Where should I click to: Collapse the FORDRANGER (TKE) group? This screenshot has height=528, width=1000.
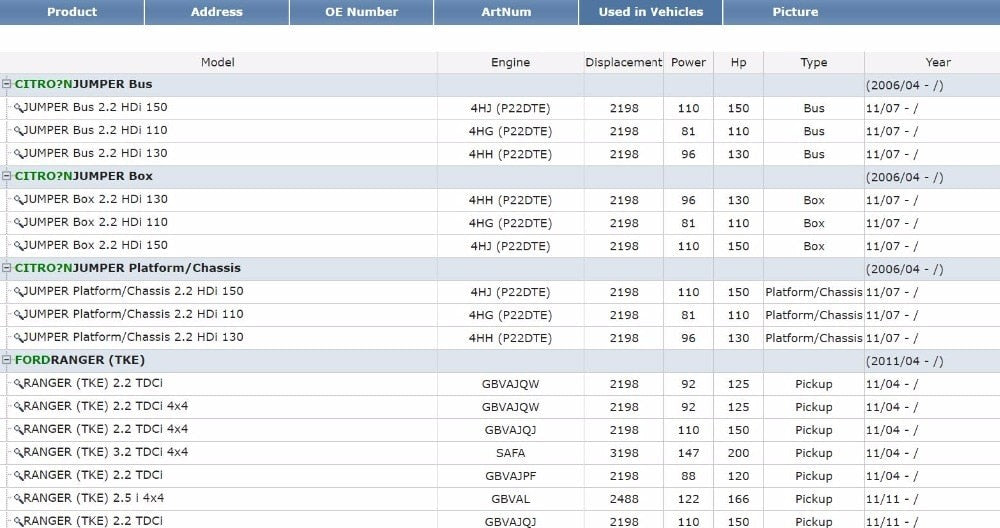6,360
